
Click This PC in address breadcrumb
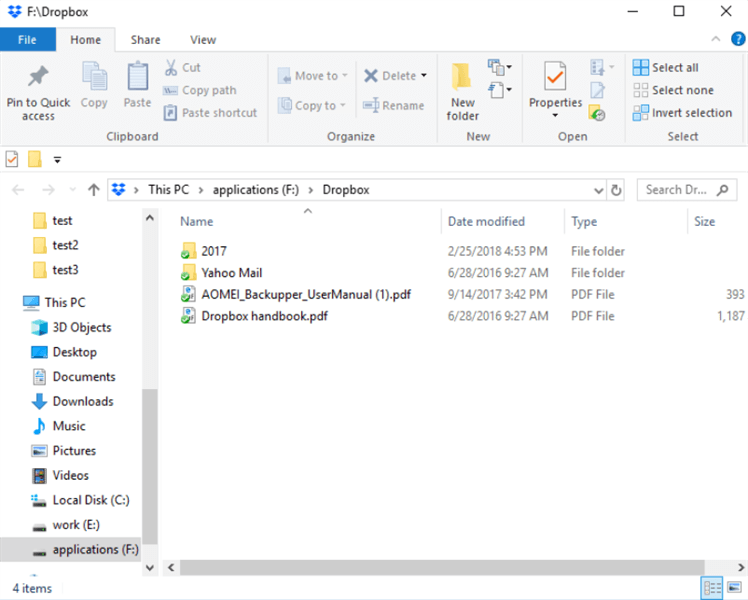(168, 190)
